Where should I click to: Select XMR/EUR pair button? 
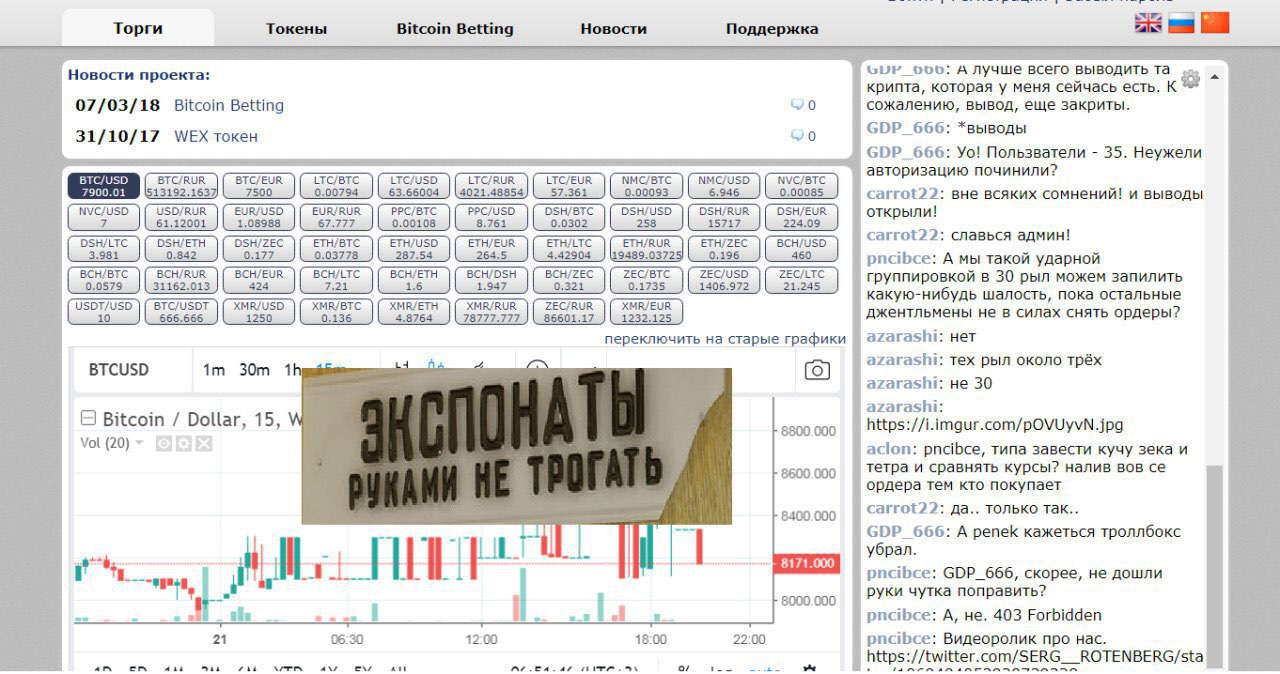pos(646,311)
